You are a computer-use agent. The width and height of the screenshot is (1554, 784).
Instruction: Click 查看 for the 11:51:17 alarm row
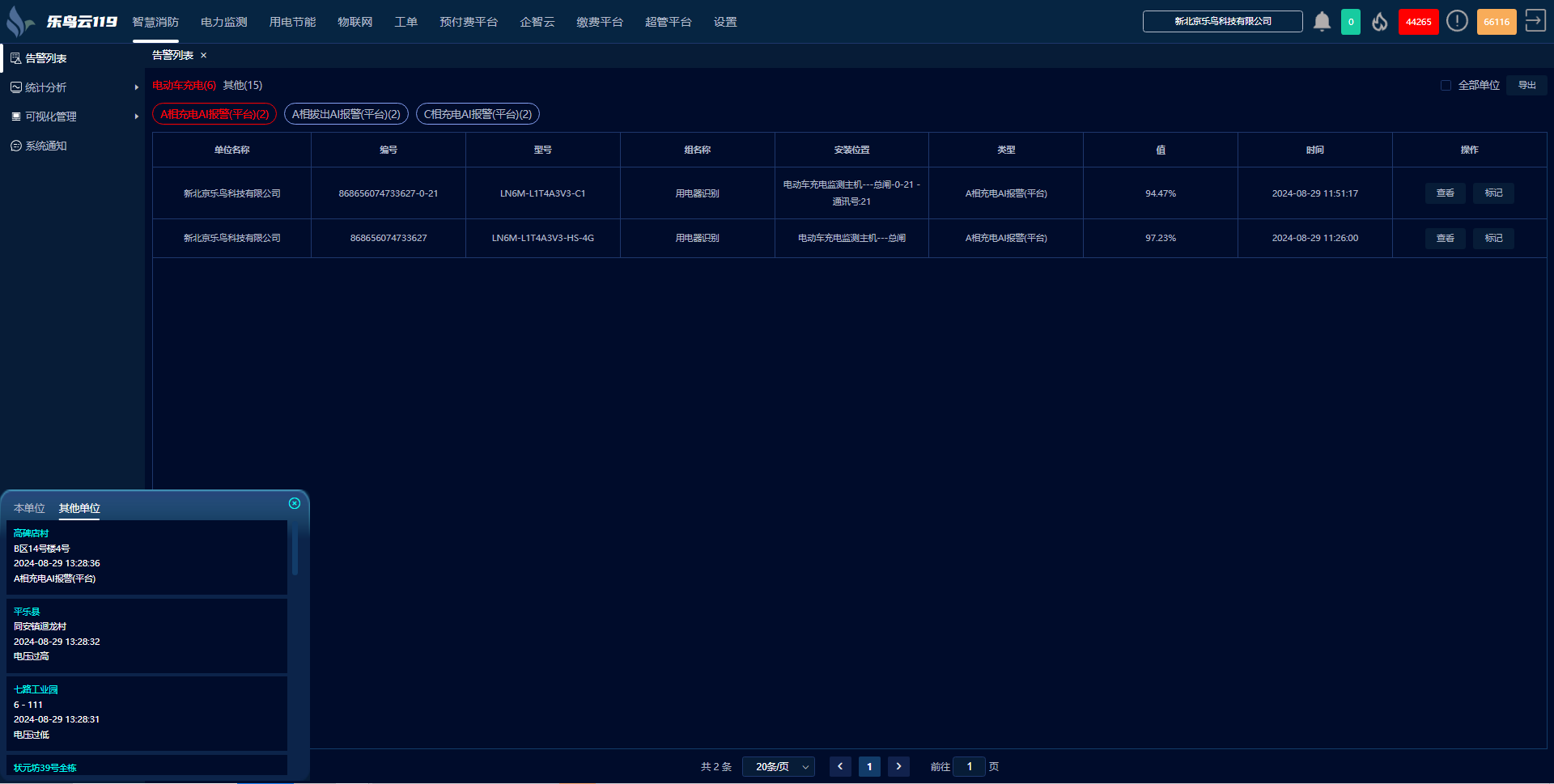[x=1445, y=193]
